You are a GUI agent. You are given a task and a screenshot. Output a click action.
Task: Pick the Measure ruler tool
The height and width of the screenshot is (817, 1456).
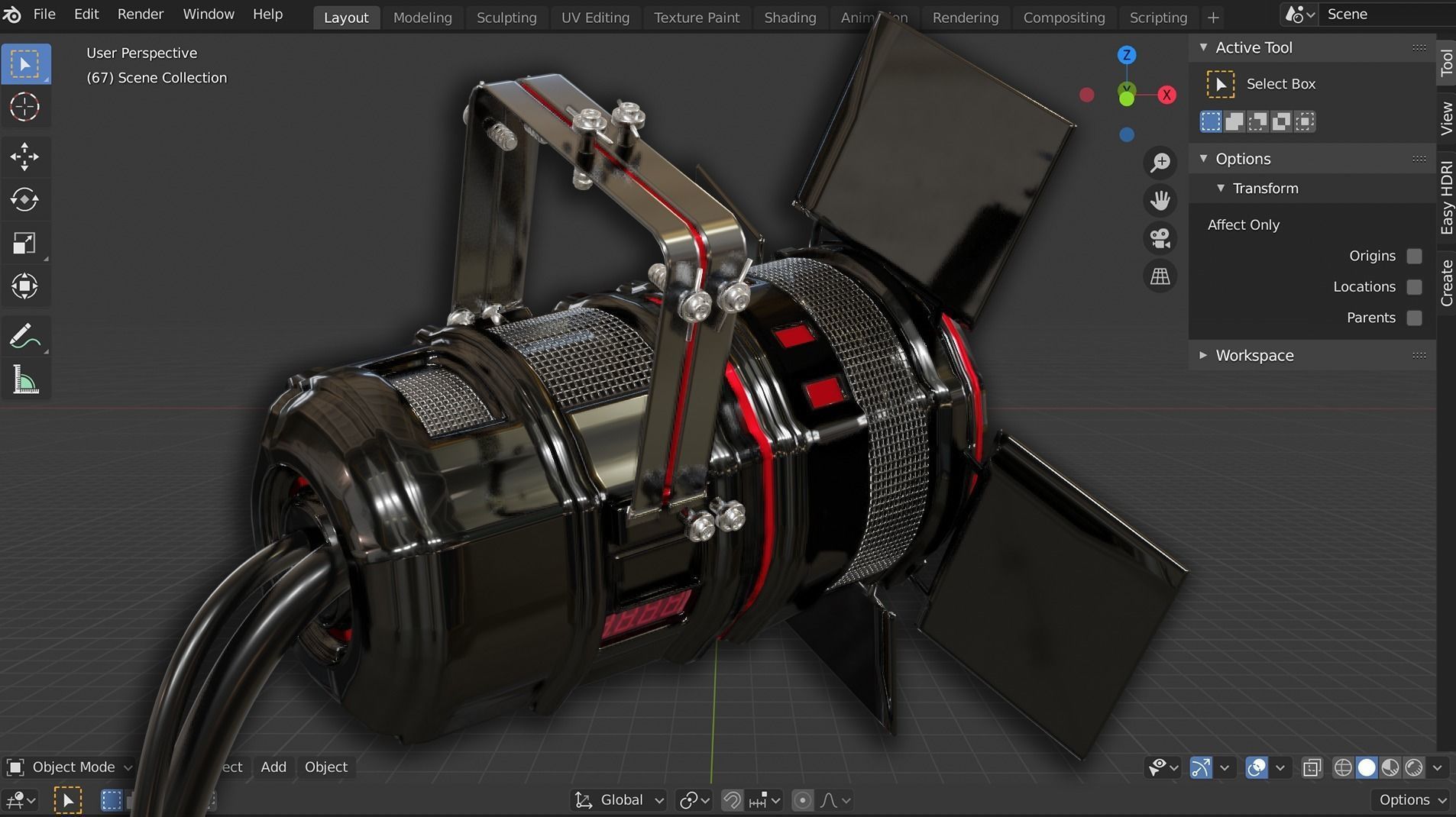pos(25,380)
